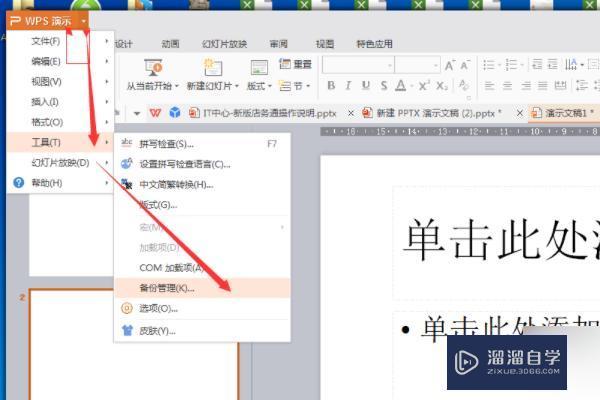Click the decrease indent icon
The width and height of the screenshot is (600, 400).
[537, 64]
